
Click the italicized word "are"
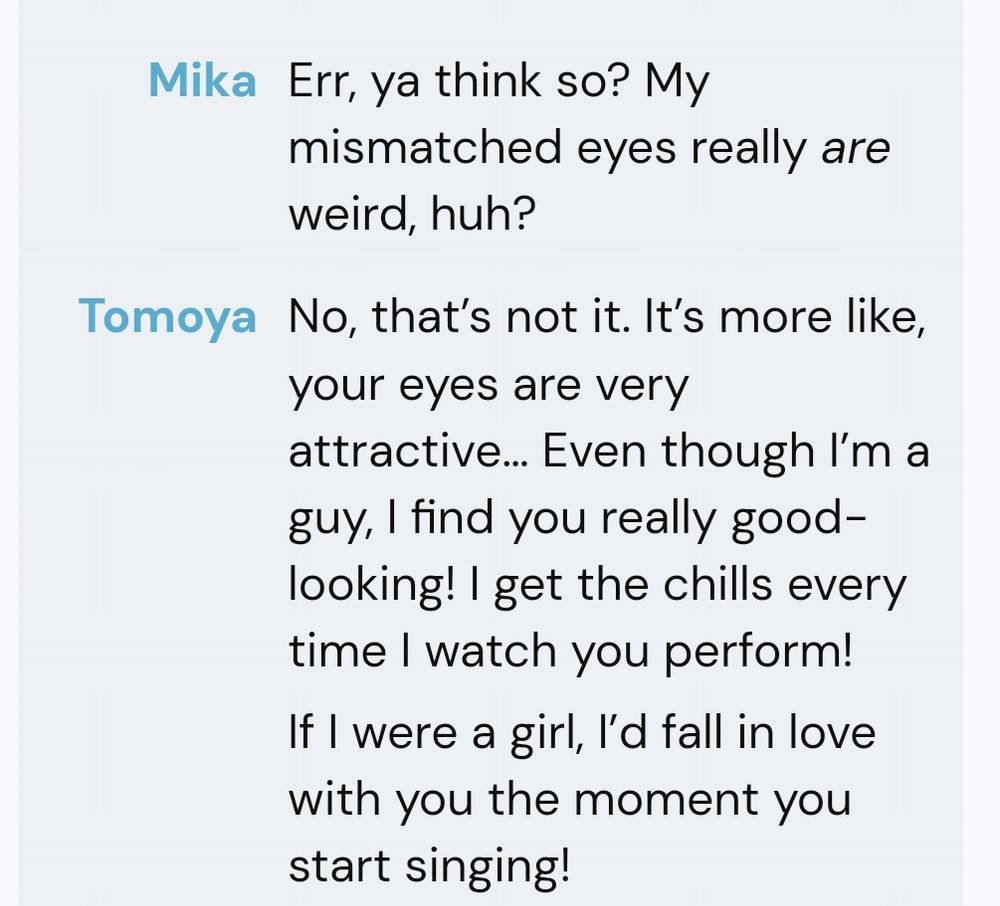point(855,148)
